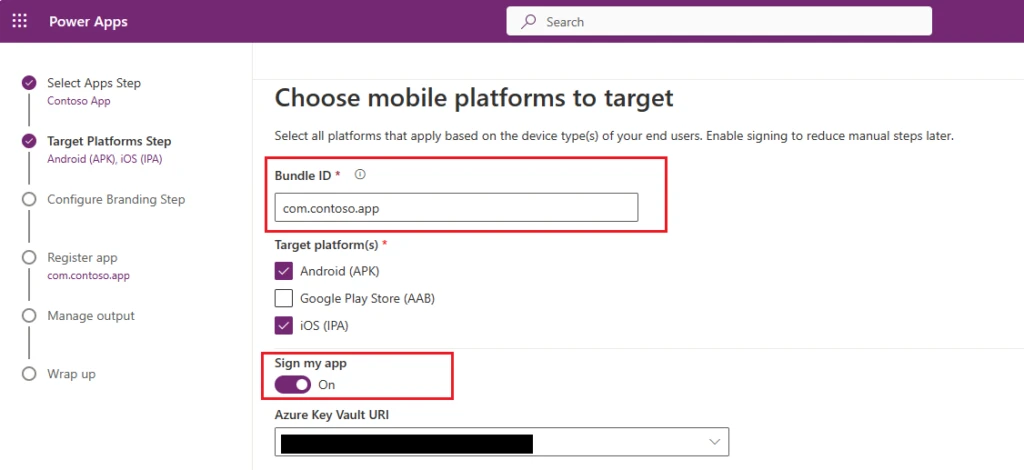The width and height of the screenshot is (1024, 470).
Task: Click the Select Apps Step completed icon
Action: point(29,84)
